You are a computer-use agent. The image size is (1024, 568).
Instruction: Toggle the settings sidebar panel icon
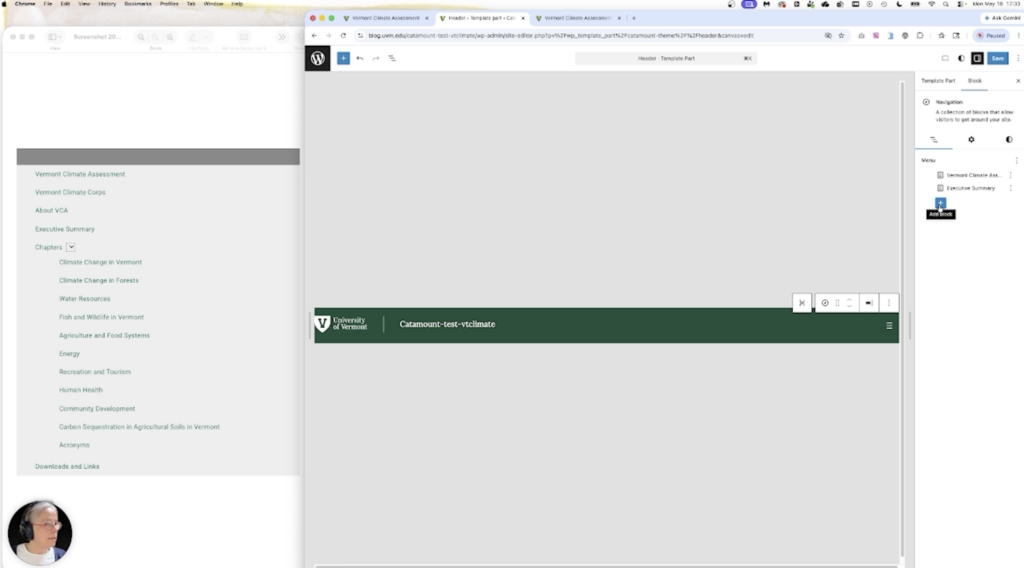[x=977, y=58]
